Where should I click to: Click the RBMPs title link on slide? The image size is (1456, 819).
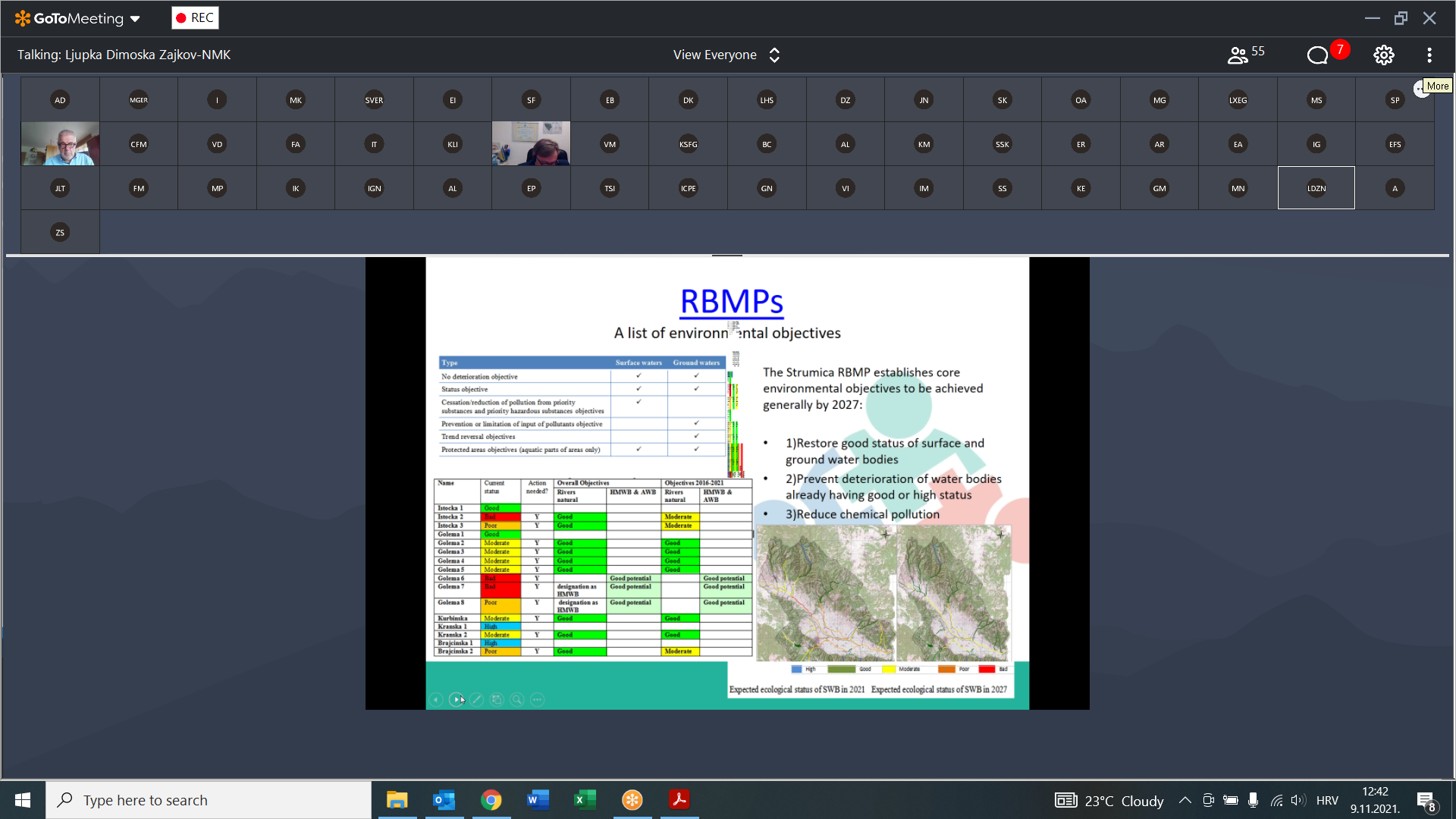click(x=731, y=301)
